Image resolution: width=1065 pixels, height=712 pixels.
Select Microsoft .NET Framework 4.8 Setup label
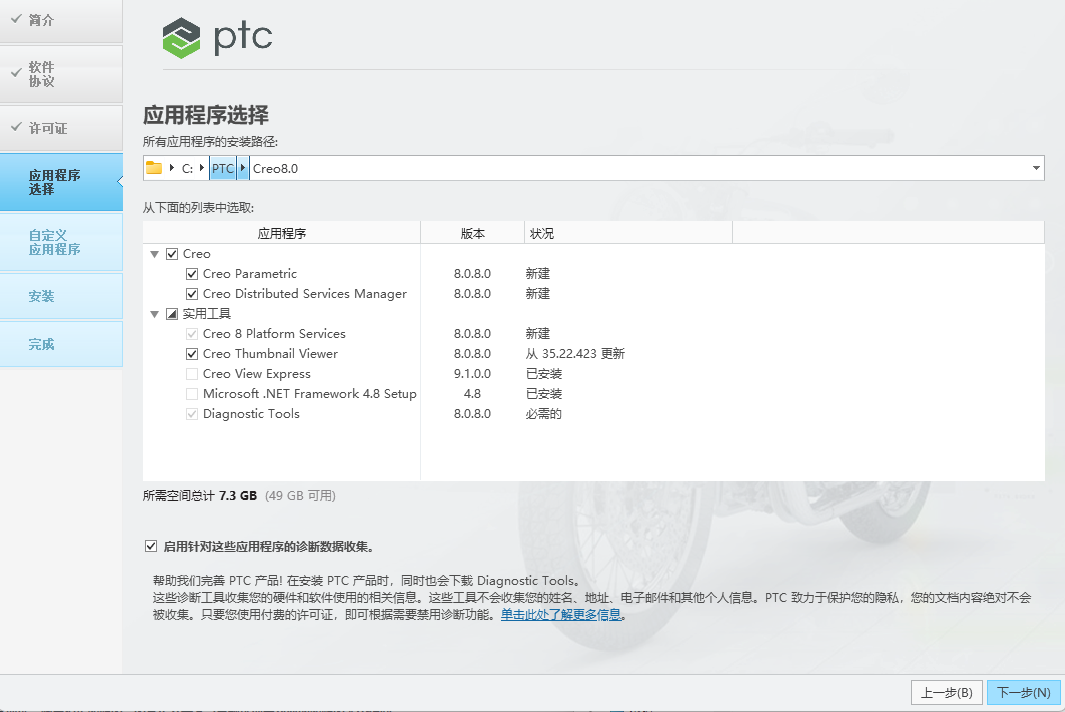coord(310,394)
